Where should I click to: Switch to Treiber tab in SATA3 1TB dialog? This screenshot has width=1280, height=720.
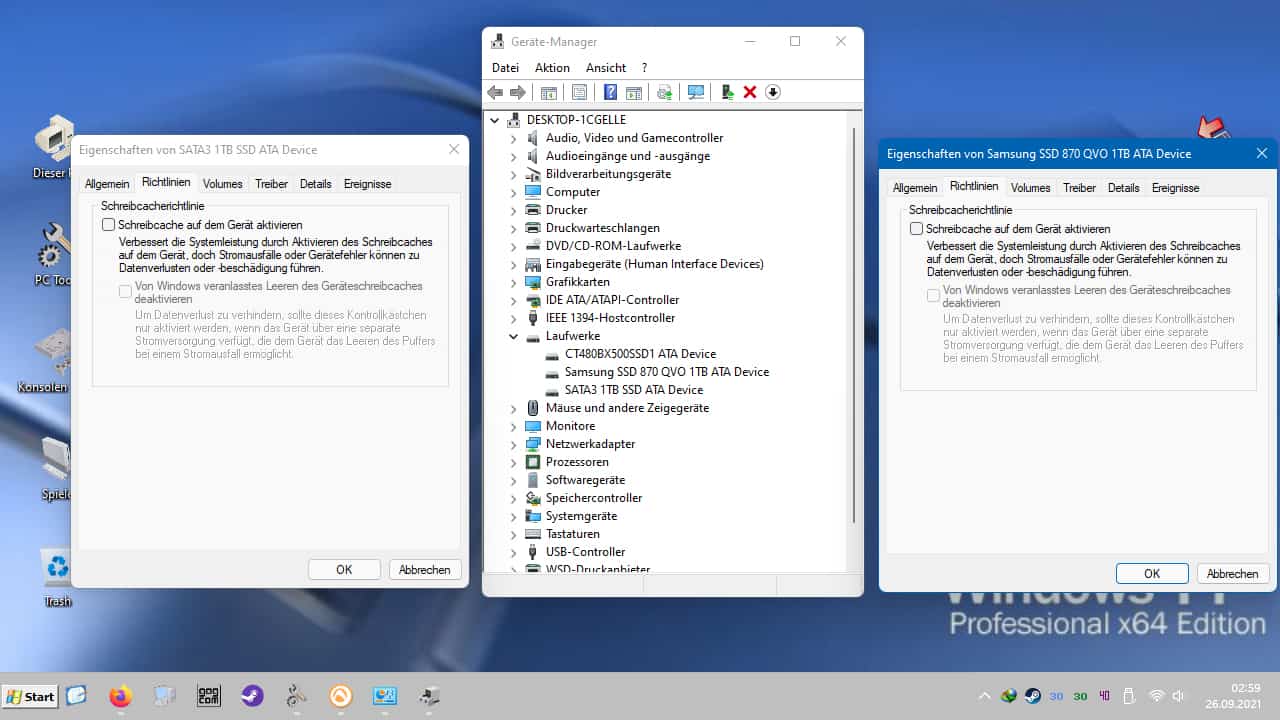(271, 184)
